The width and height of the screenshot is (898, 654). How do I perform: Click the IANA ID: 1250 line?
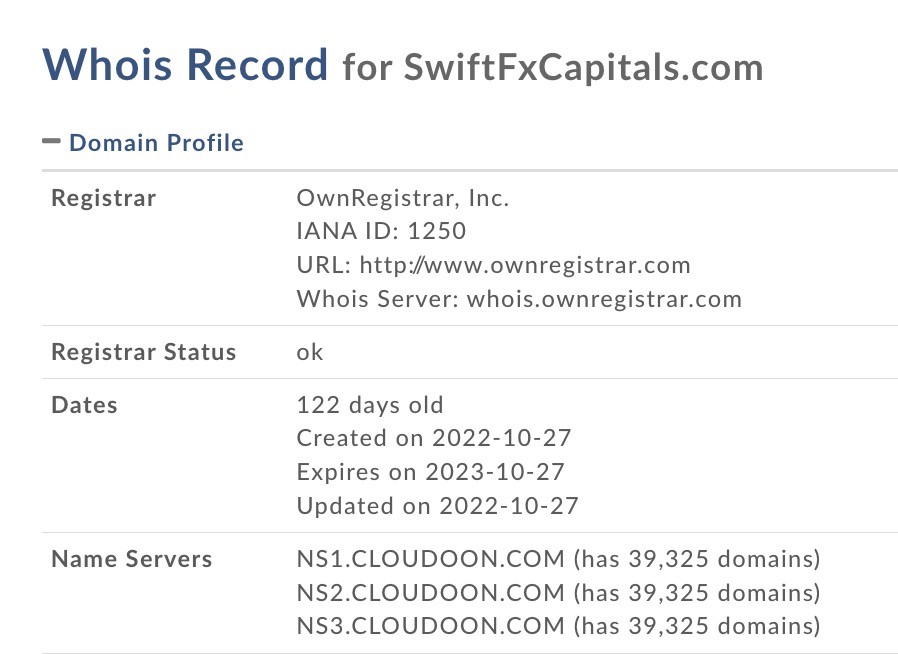(x=381, y=231)
